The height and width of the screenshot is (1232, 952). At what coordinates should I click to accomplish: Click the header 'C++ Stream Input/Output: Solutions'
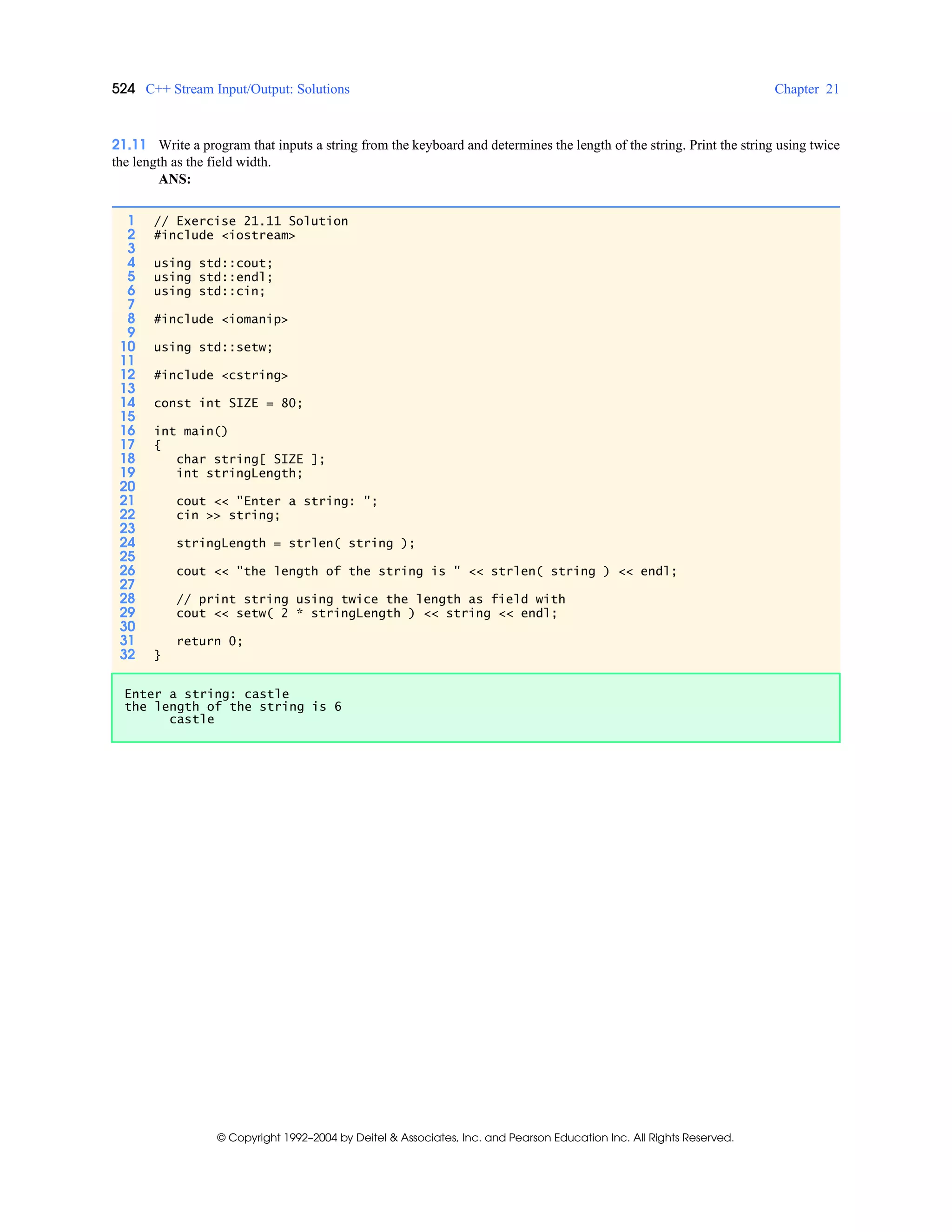point(248,89)
